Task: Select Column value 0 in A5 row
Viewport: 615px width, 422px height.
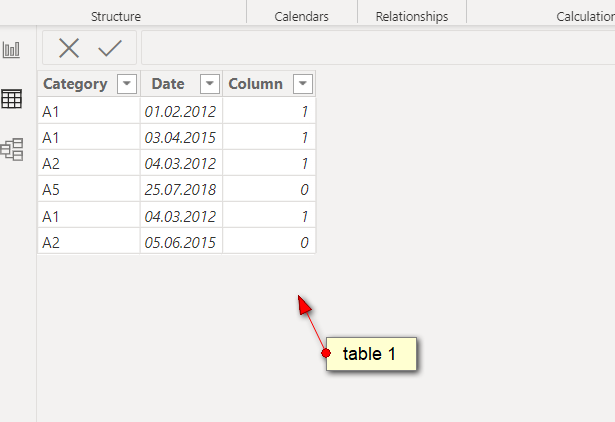Action: [x=269, y=189]
